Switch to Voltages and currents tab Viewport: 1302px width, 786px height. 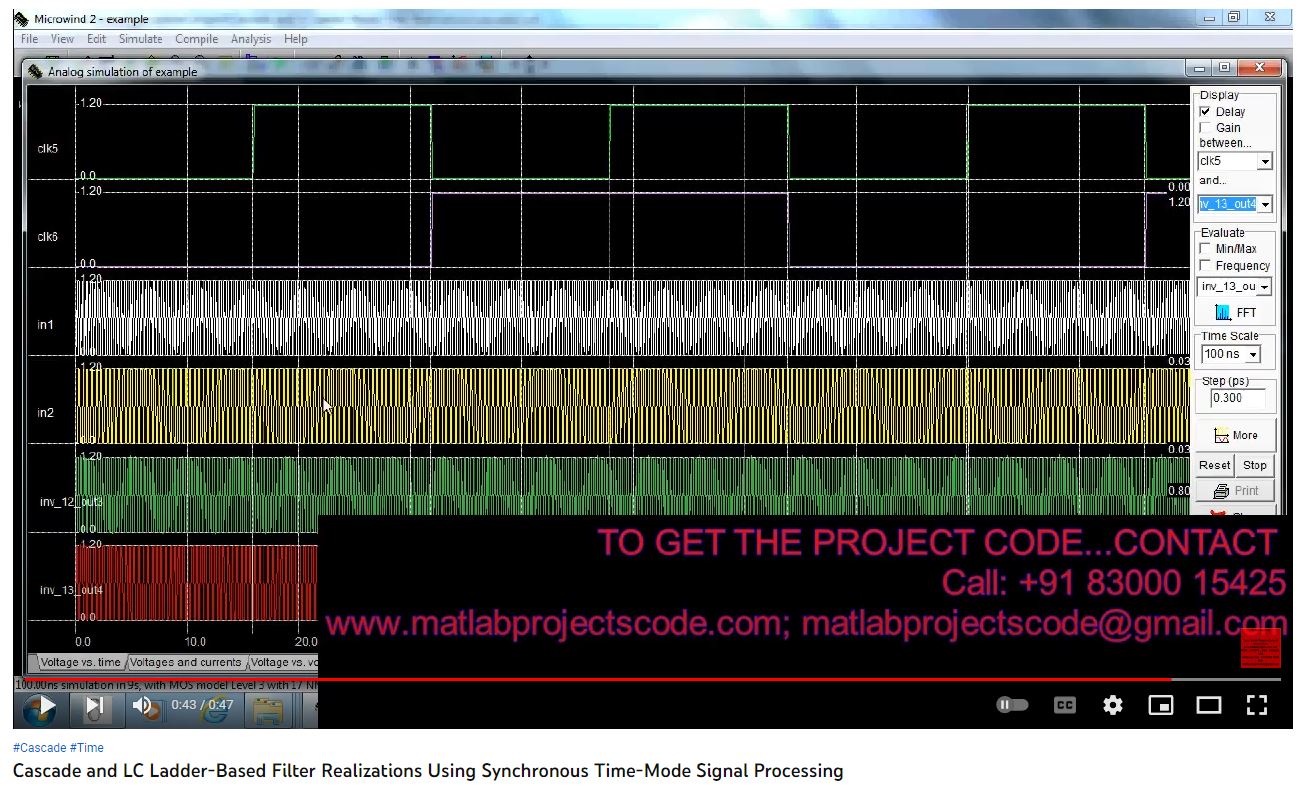click(186, 662)
